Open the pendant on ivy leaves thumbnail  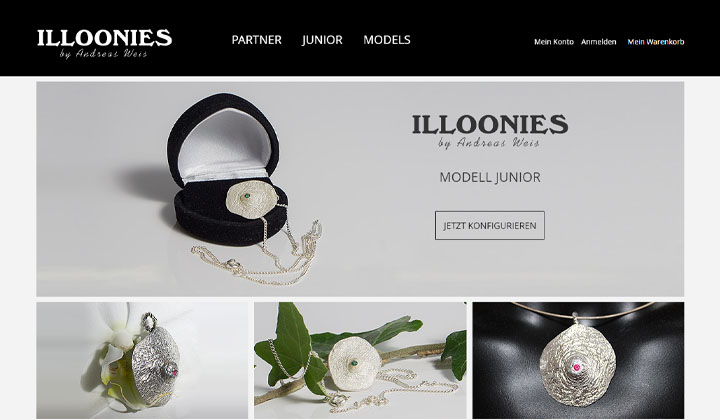coord(360,360)
